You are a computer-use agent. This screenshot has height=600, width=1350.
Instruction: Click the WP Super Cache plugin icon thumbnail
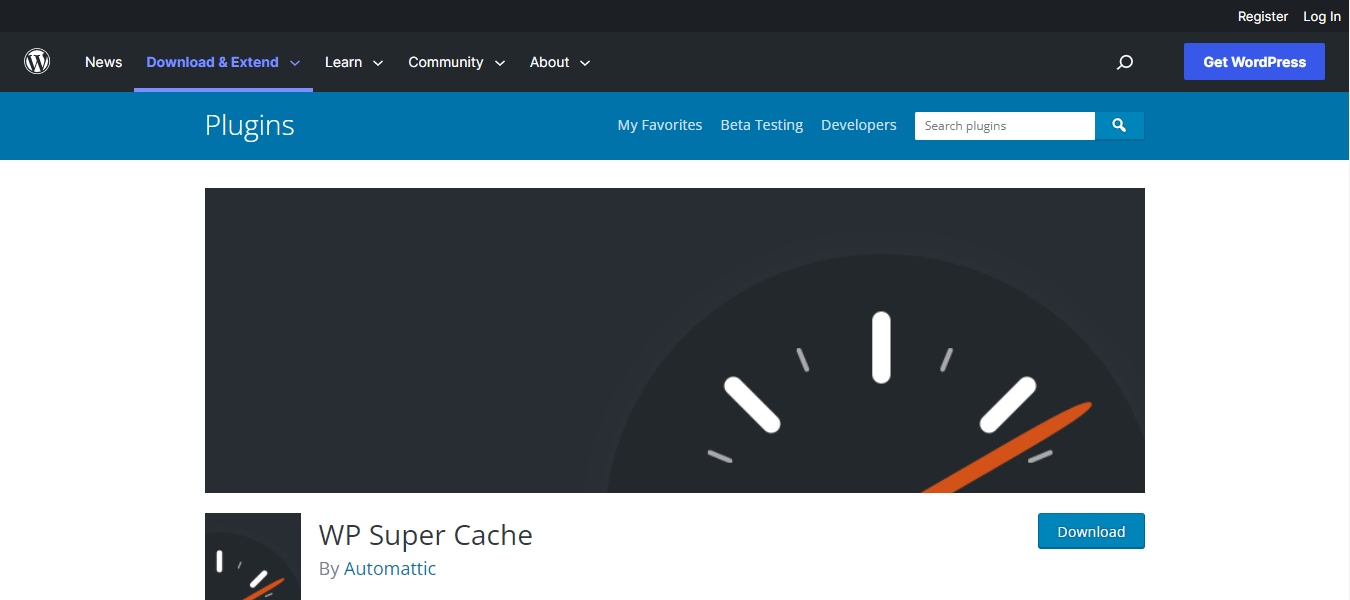253,557
